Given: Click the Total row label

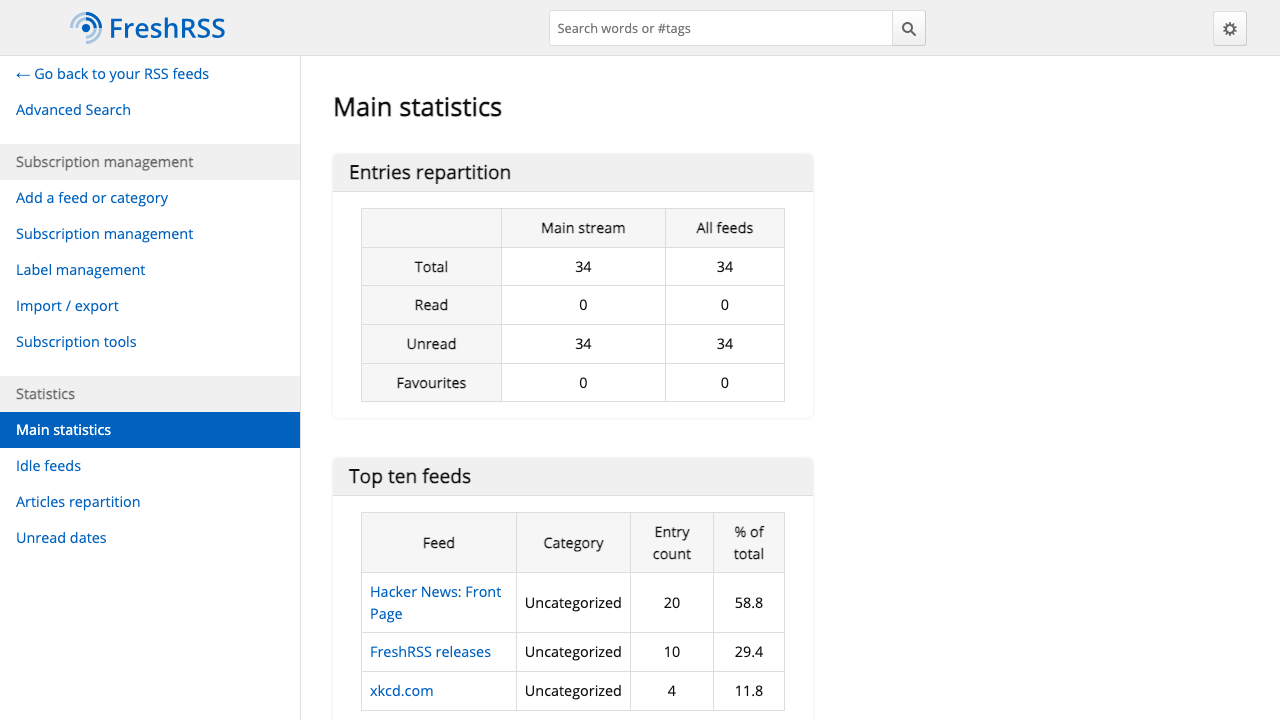Looking at the screenshot, I should [x=431, y=267].
